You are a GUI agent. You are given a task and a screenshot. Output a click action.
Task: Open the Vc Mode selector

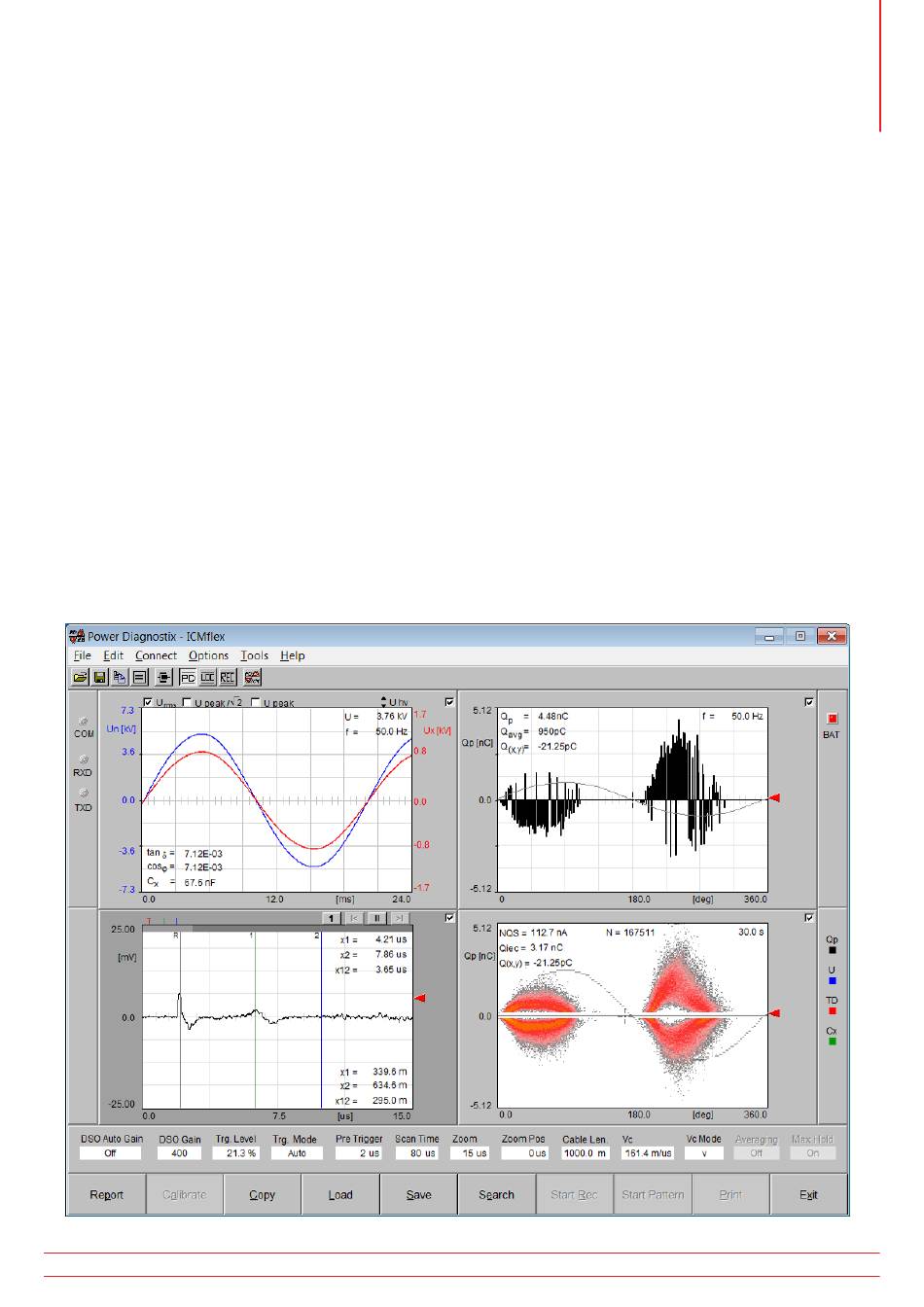coord(703,1153)
